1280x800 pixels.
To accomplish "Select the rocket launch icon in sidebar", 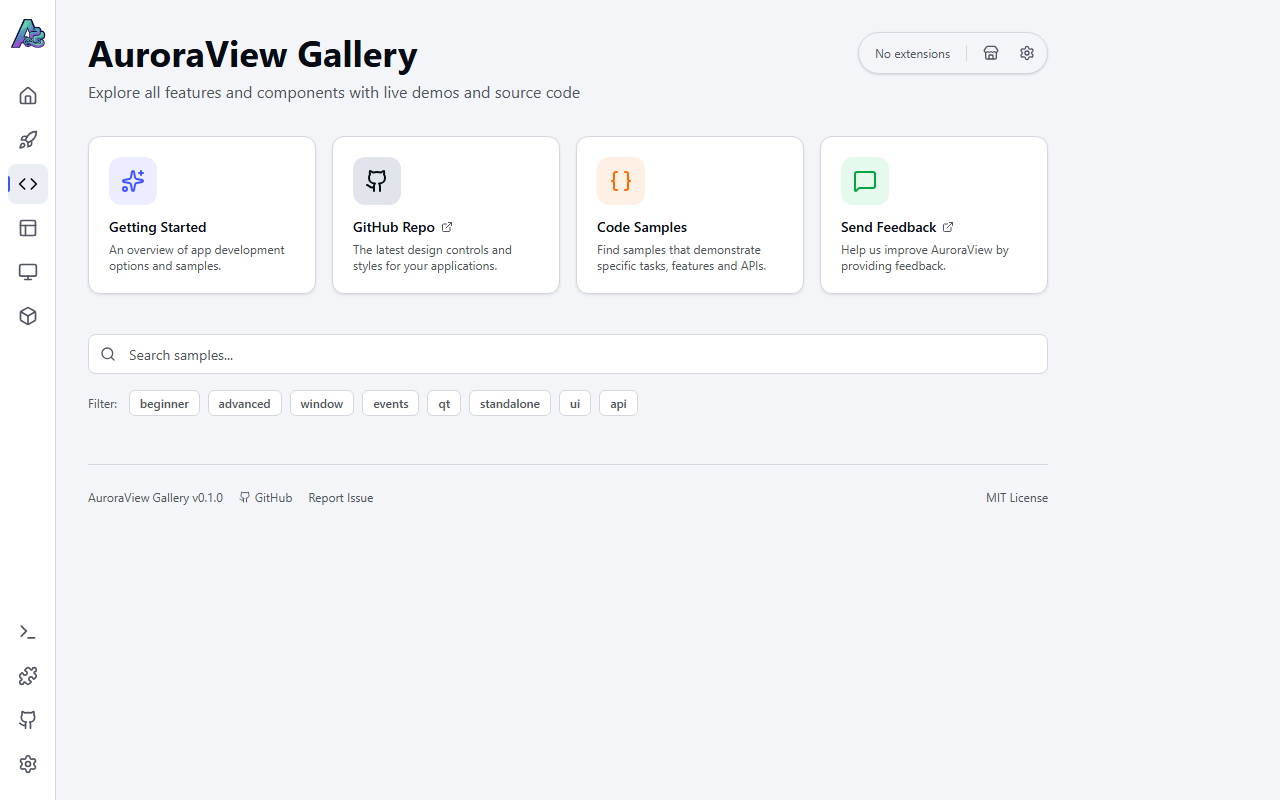I will click(27, 139).
